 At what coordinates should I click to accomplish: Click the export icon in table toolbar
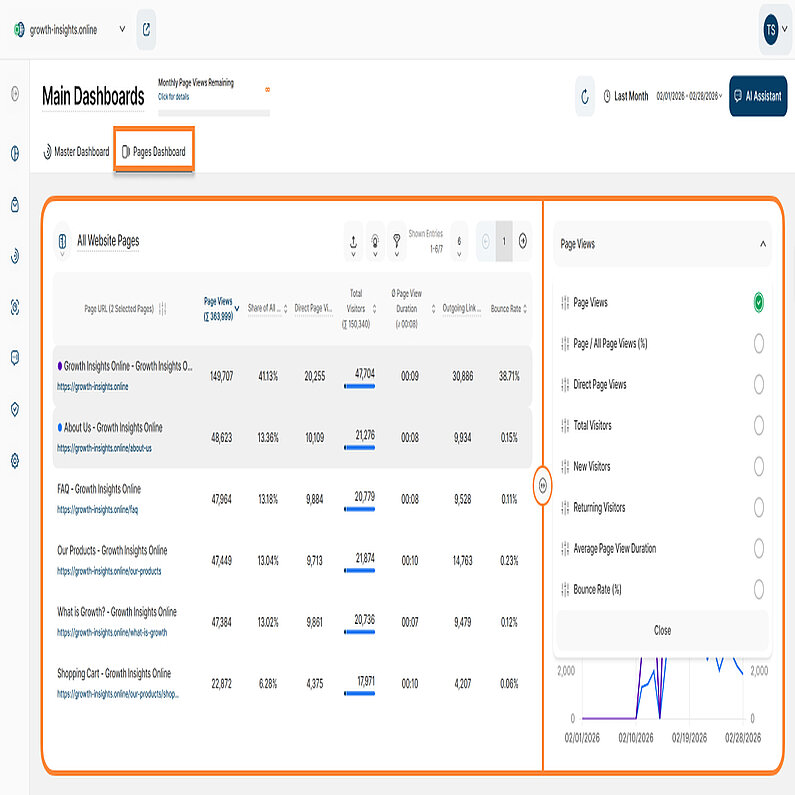coord(353,242)
